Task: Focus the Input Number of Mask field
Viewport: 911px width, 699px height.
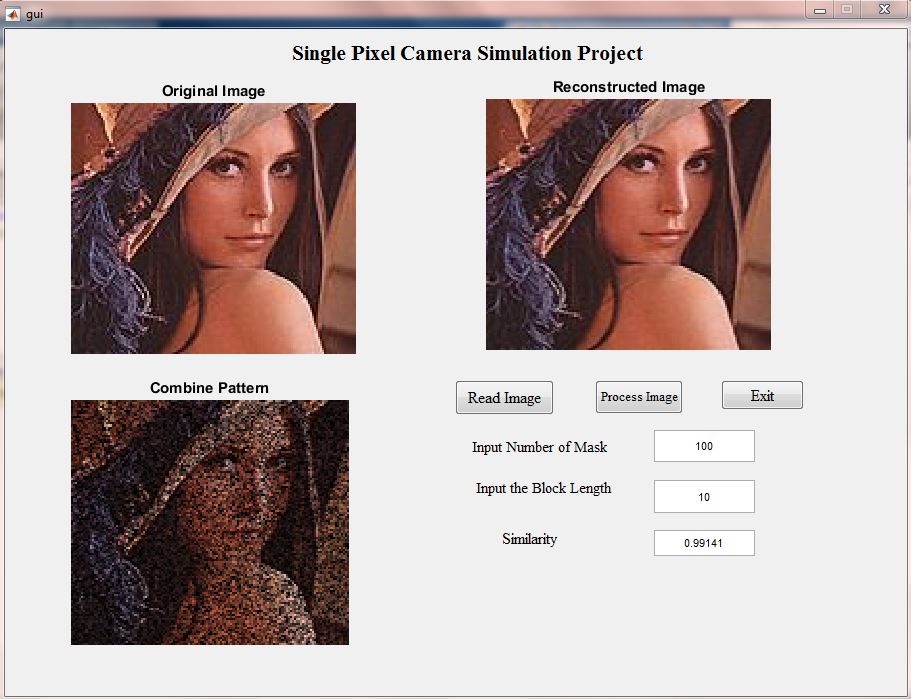Action: pyautogui.click(x=704, y=446)
